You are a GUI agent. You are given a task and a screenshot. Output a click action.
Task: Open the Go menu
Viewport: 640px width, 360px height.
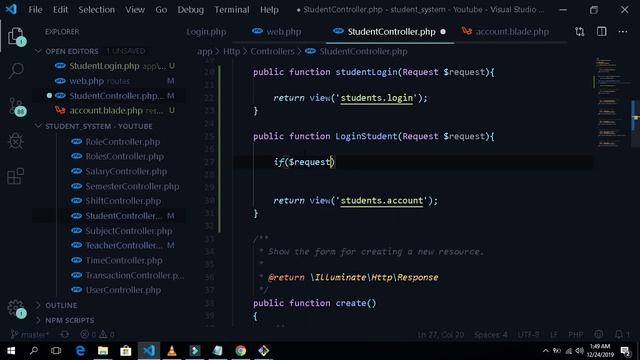161,9
